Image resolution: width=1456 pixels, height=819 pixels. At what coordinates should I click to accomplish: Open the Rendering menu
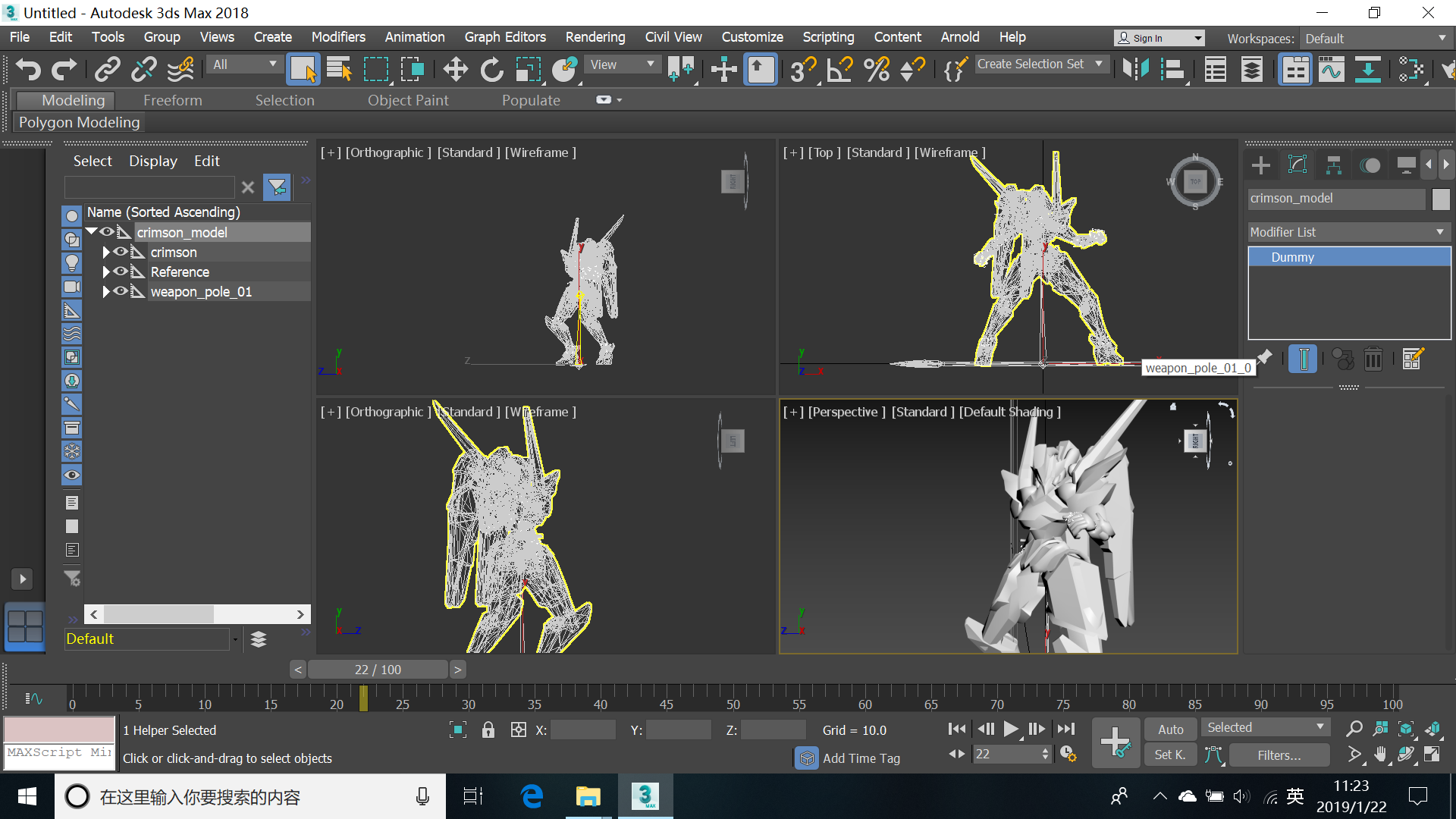595,37
